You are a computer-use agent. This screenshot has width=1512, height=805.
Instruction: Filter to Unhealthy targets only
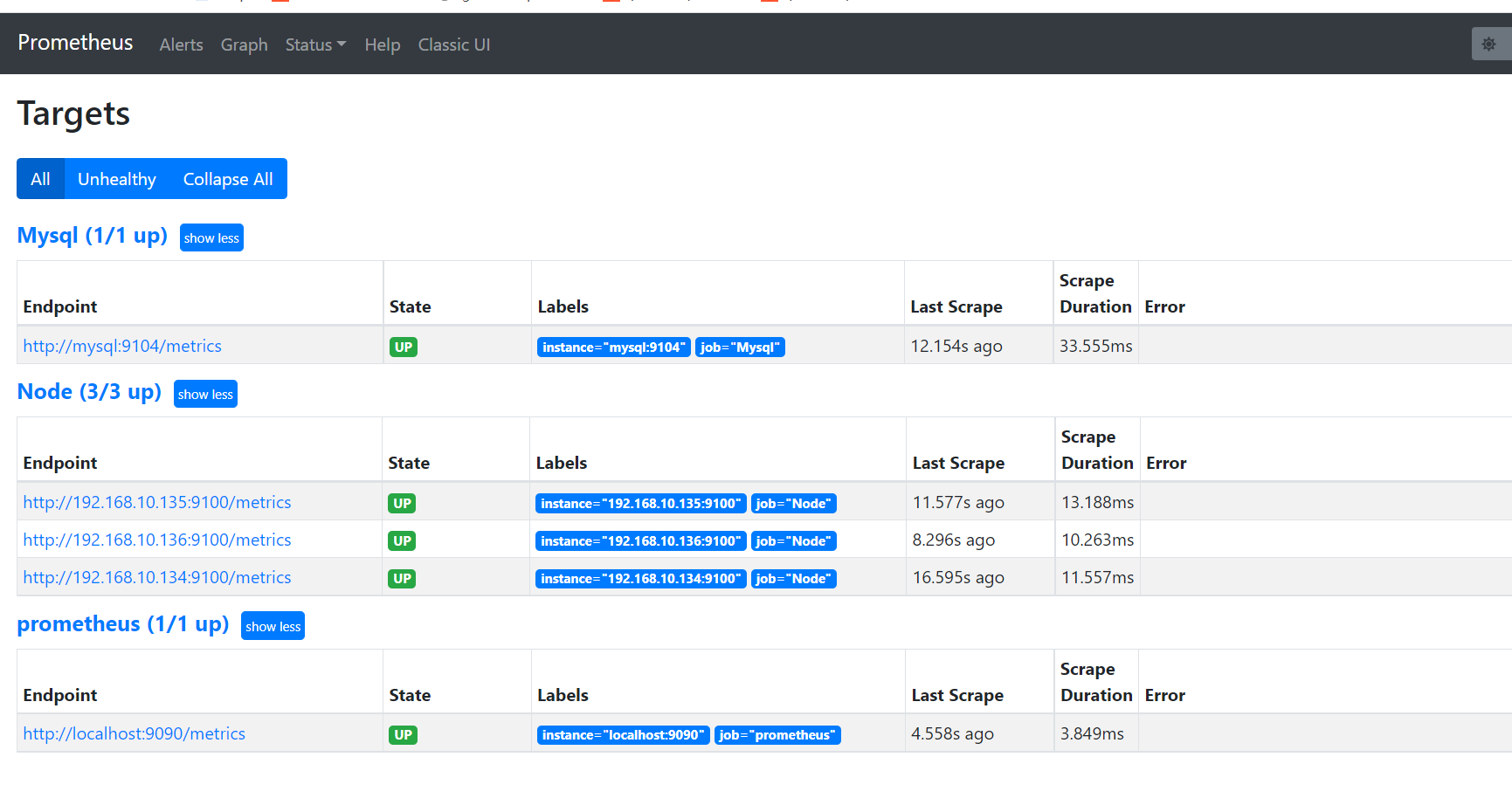[117, 179]
